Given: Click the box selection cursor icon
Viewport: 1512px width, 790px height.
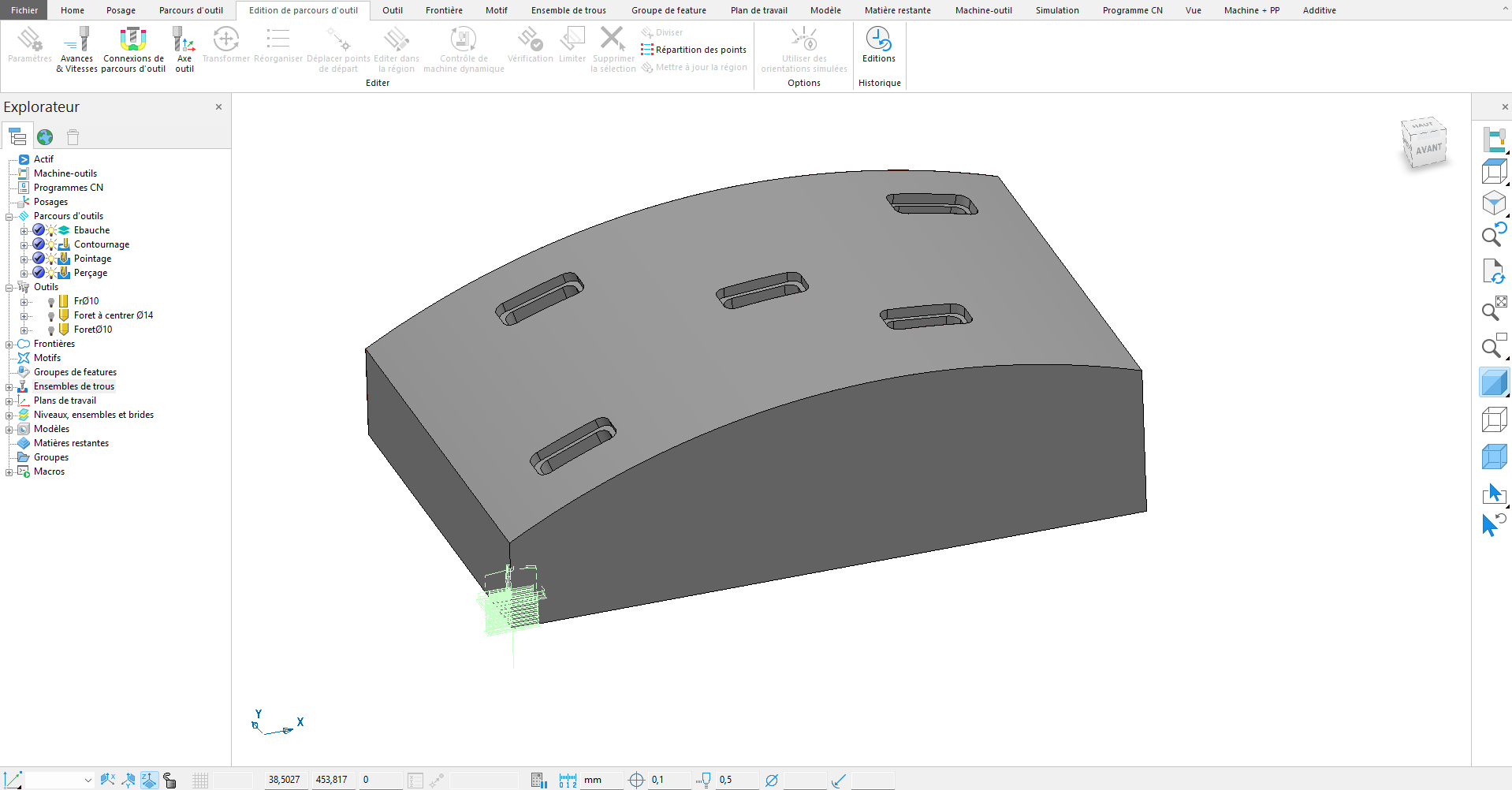Looking at the screenshot, I should click(1494, 494).
